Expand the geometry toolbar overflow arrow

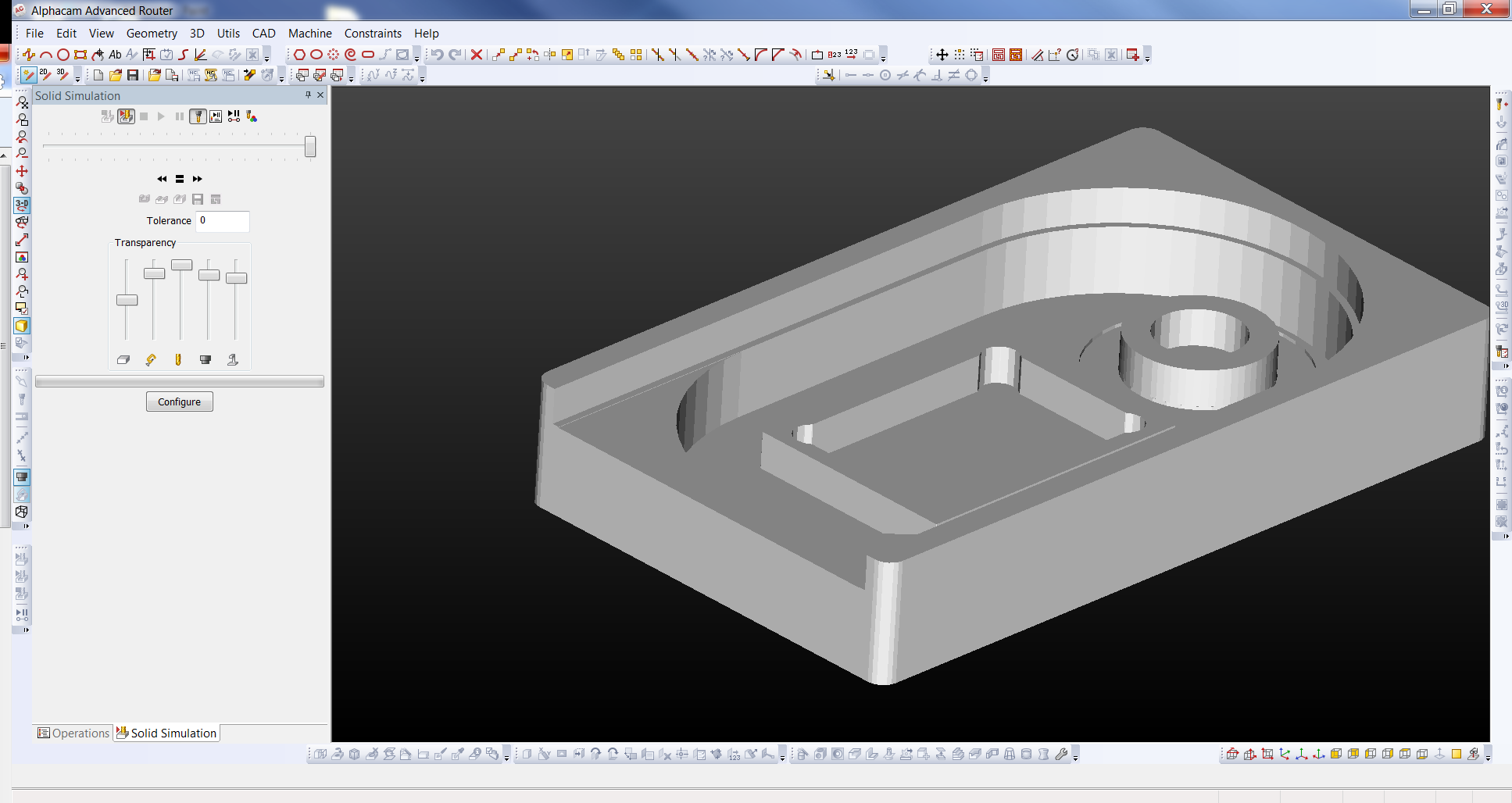click(x=267, y=59)
